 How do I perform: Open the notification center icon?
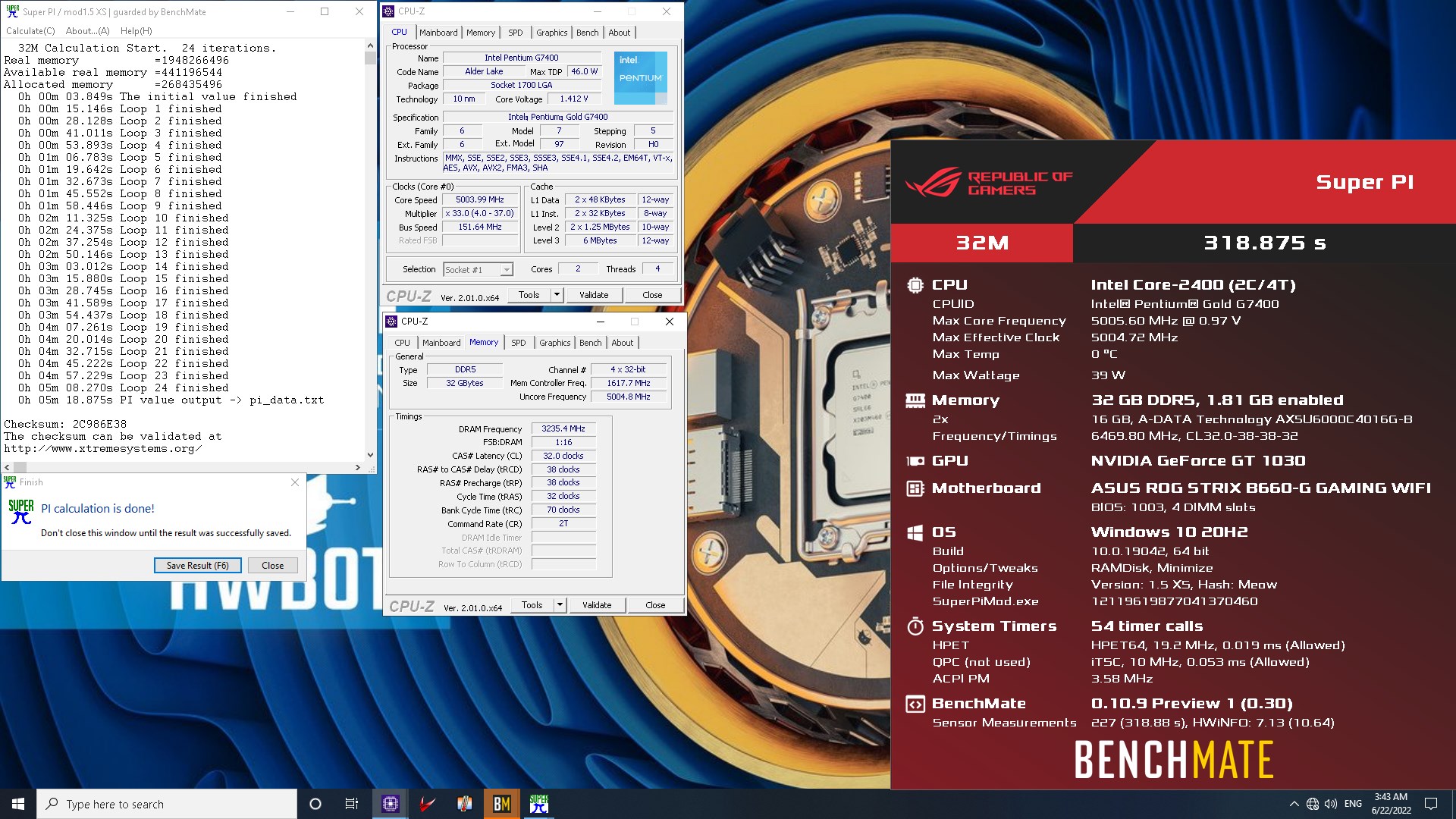pyautogui.click(x=1431, y=804)
